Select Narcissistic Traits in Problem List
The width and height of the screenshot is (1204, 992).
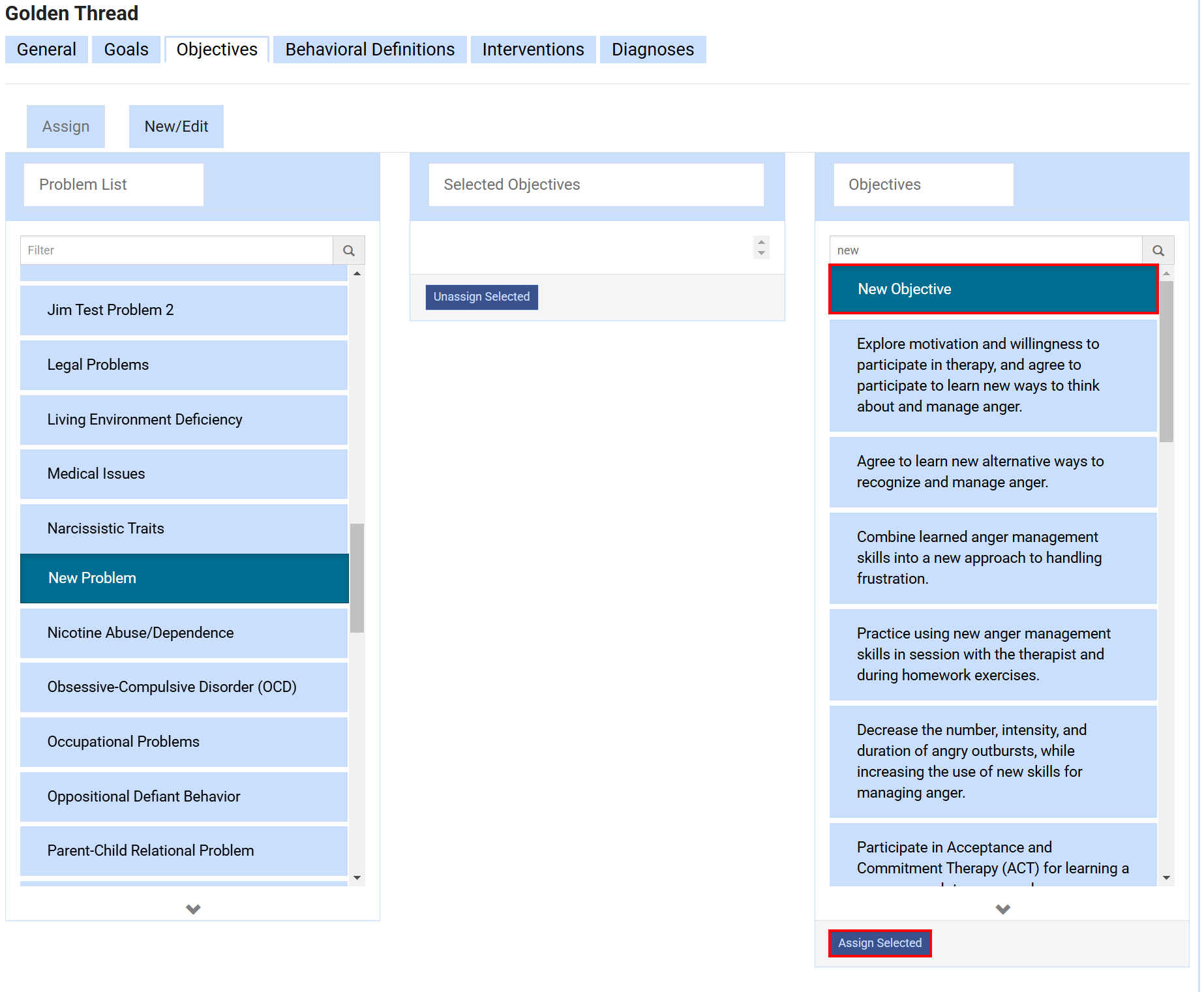click(184, 528)
